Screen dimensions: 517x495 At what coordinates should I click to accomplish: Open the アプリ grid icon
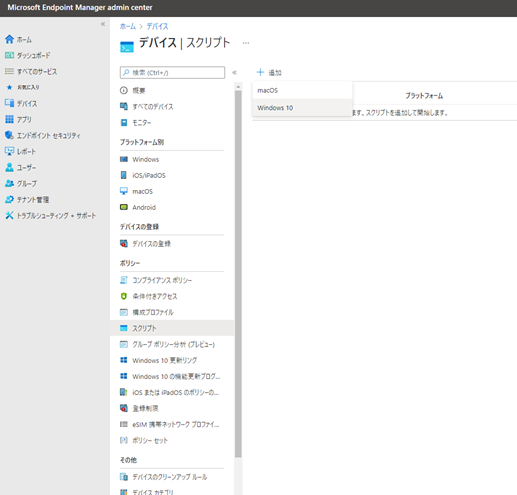pos(9,119)
